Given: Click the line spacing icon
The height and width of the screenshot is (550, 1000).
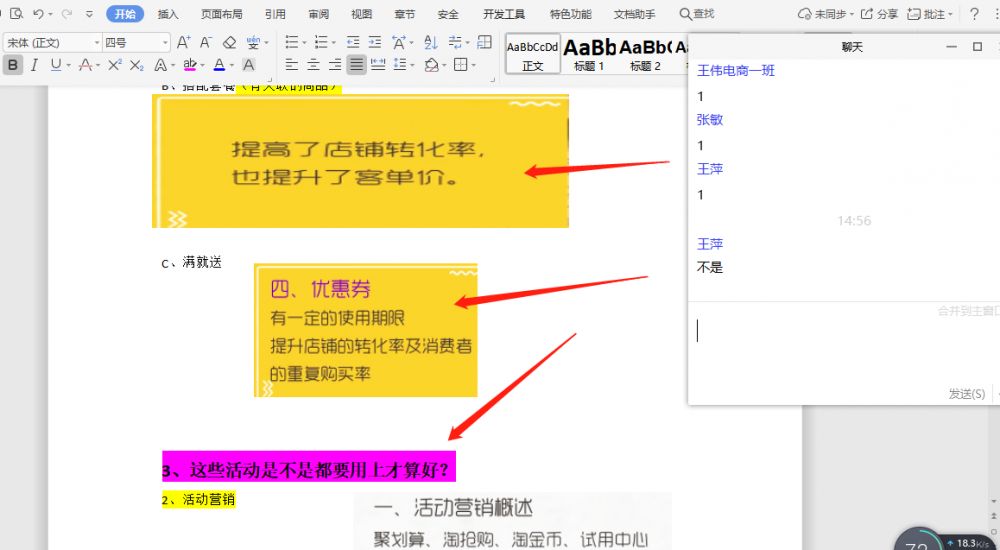Looking at the screenshot, I should (400, 64).
